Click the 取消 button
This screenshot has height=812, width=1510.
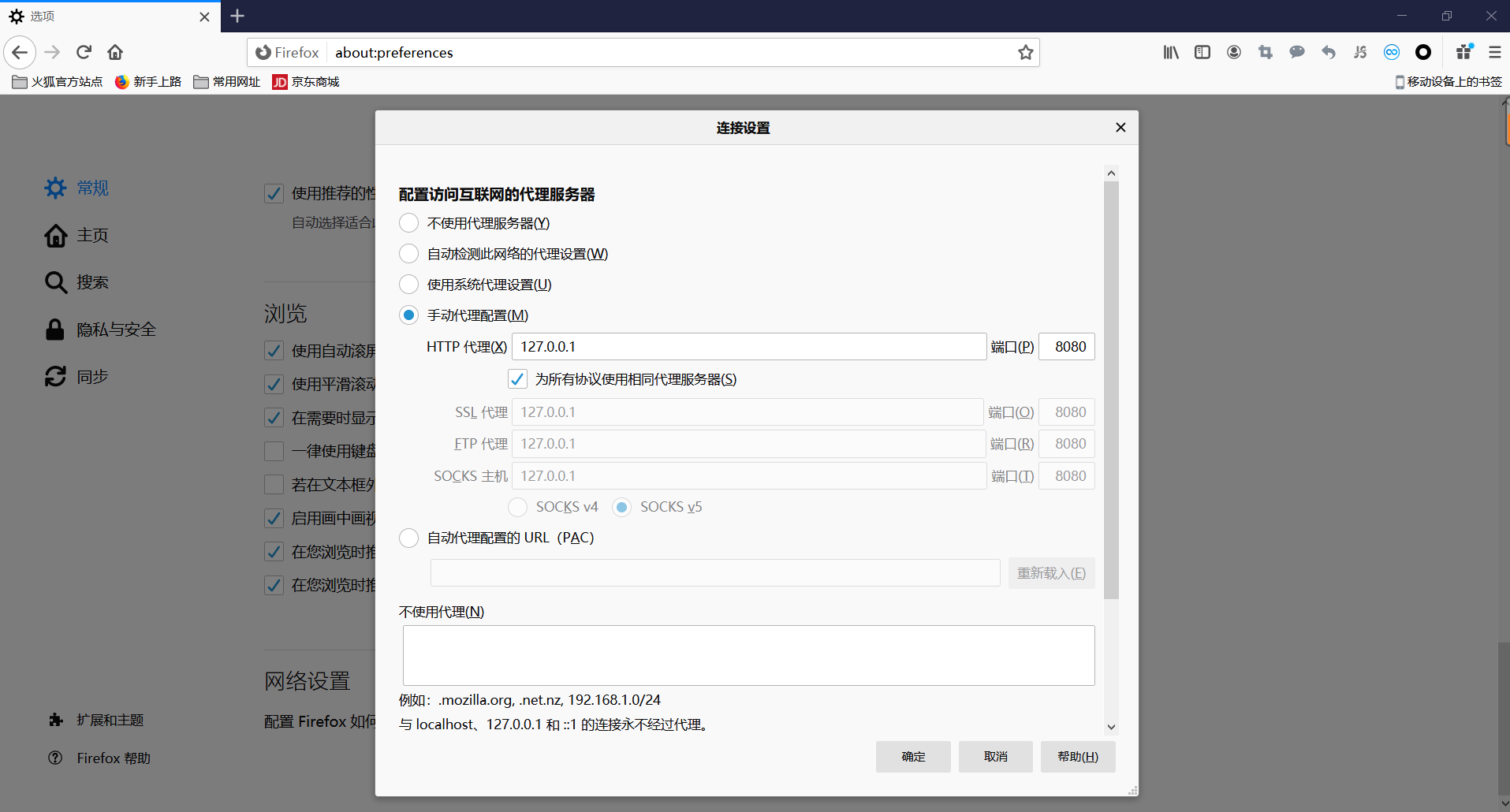click(x=996, y=757)
